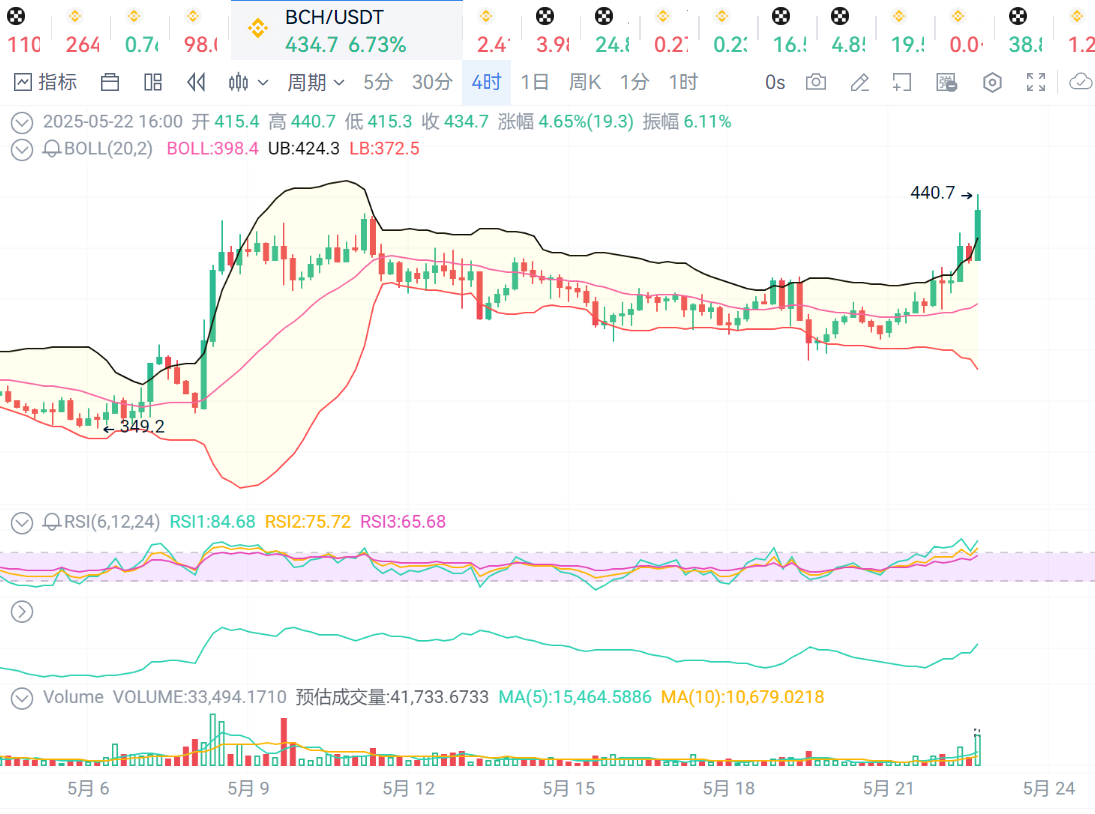Click the MA(10):10,679.0218 volume value
This screenshot has width=1095, height=814.
tap(742, 697)
